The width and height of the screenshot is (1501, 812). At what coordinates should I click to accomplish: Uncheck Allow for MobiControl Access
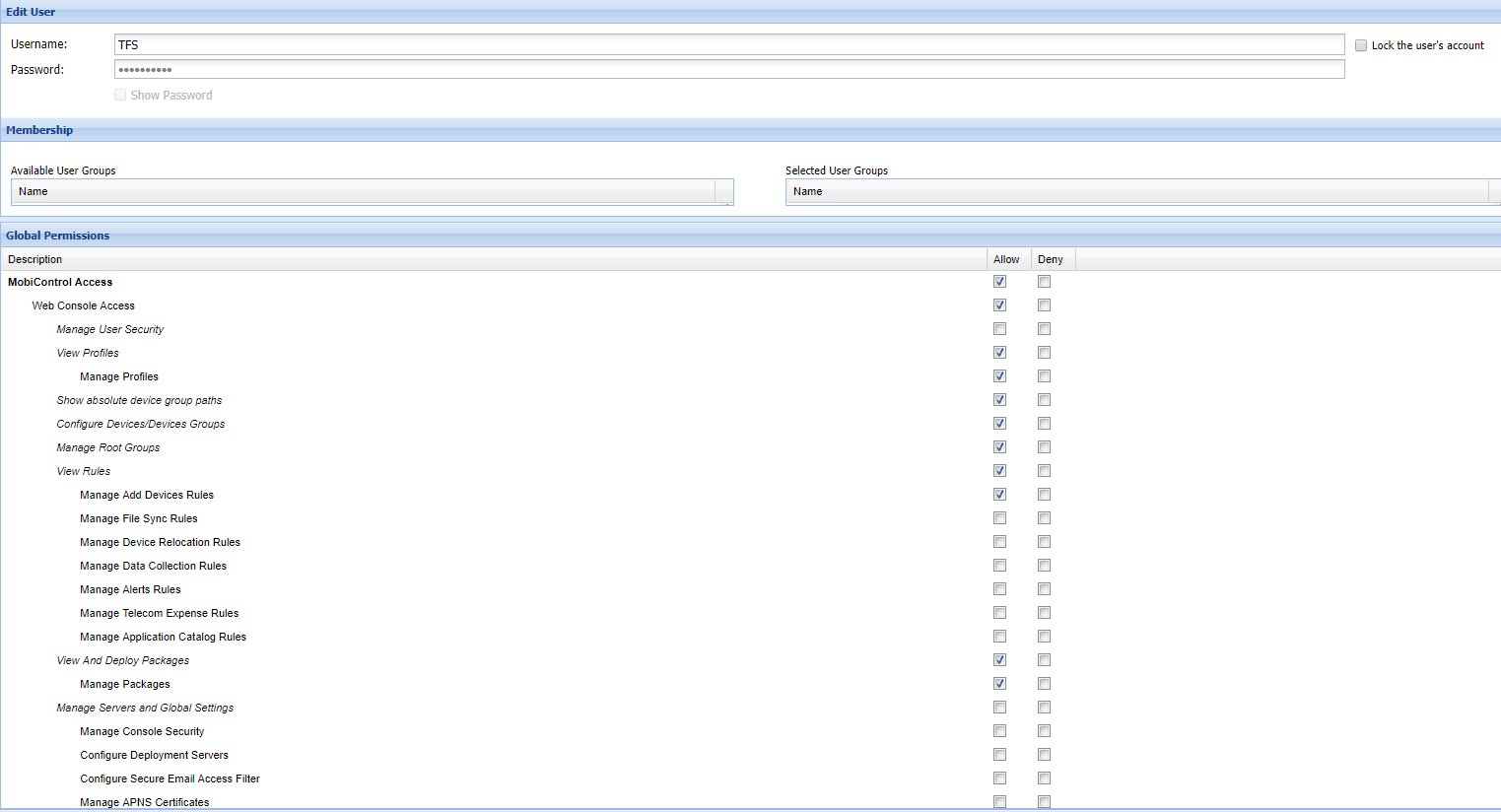(x=999, y=282)
